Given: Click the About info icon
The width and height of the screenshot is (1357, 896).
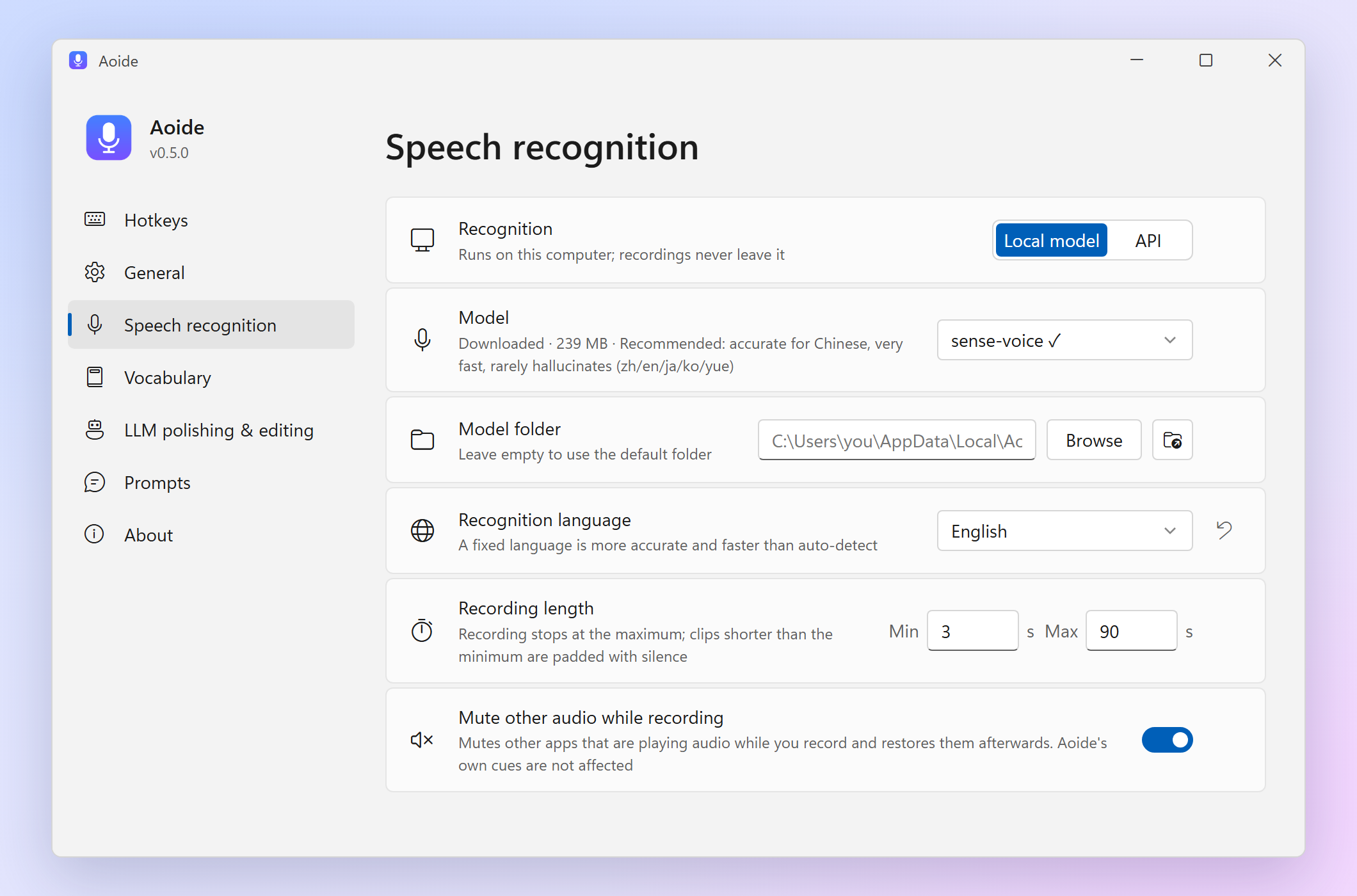Looking at the screenshot, I should tap(95, 534).
